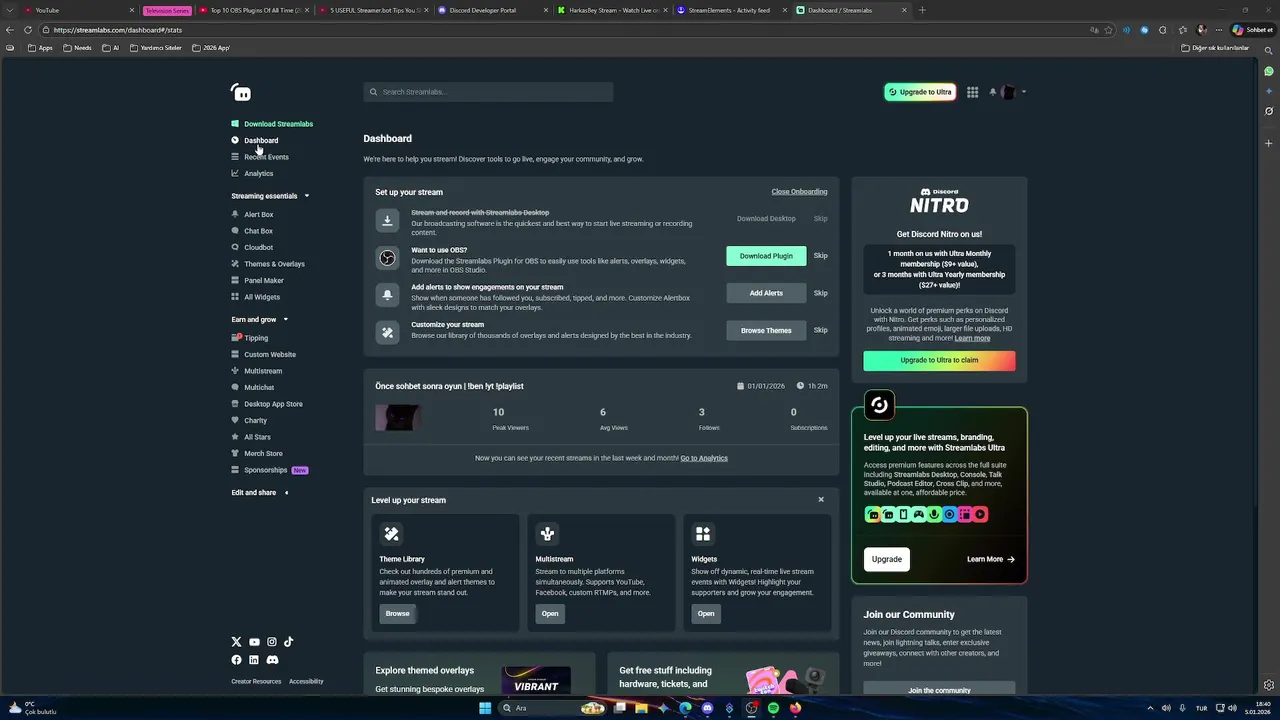Click the OBS icon next to Want to use OBS
Screen dimensions: 1280x720
click(387, 258)
